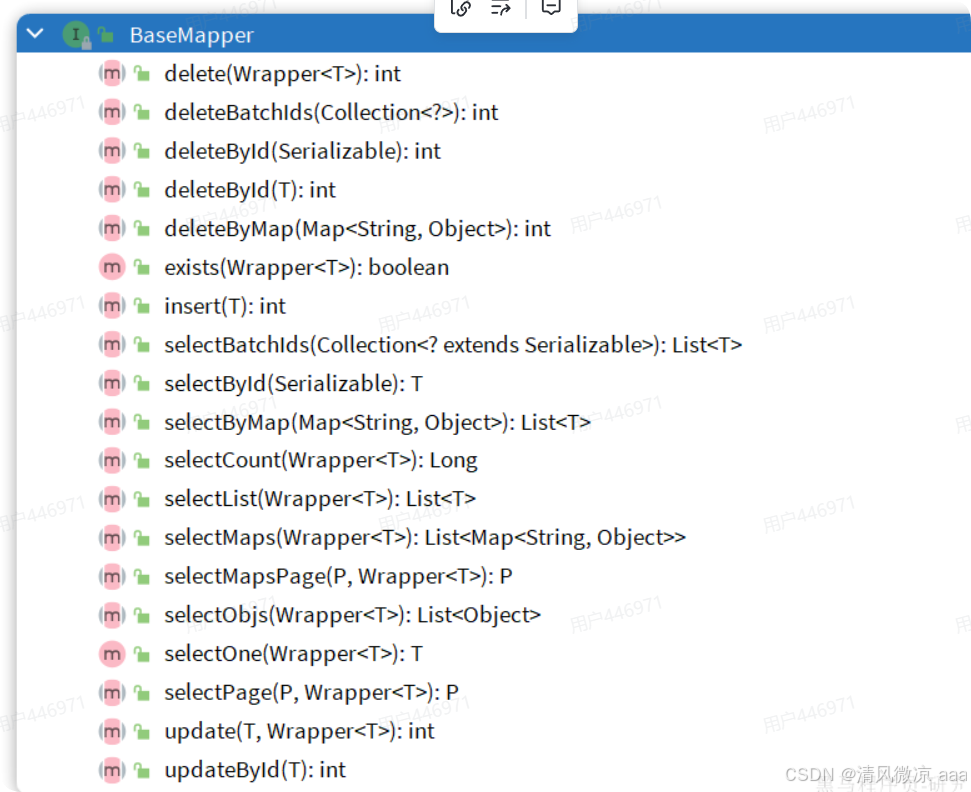Select selectCount(Wrapper<T>): Long entry
Image resolution: width=971 pixels, height=792 pixels.
pyautogui.click(x=321, y=460)
